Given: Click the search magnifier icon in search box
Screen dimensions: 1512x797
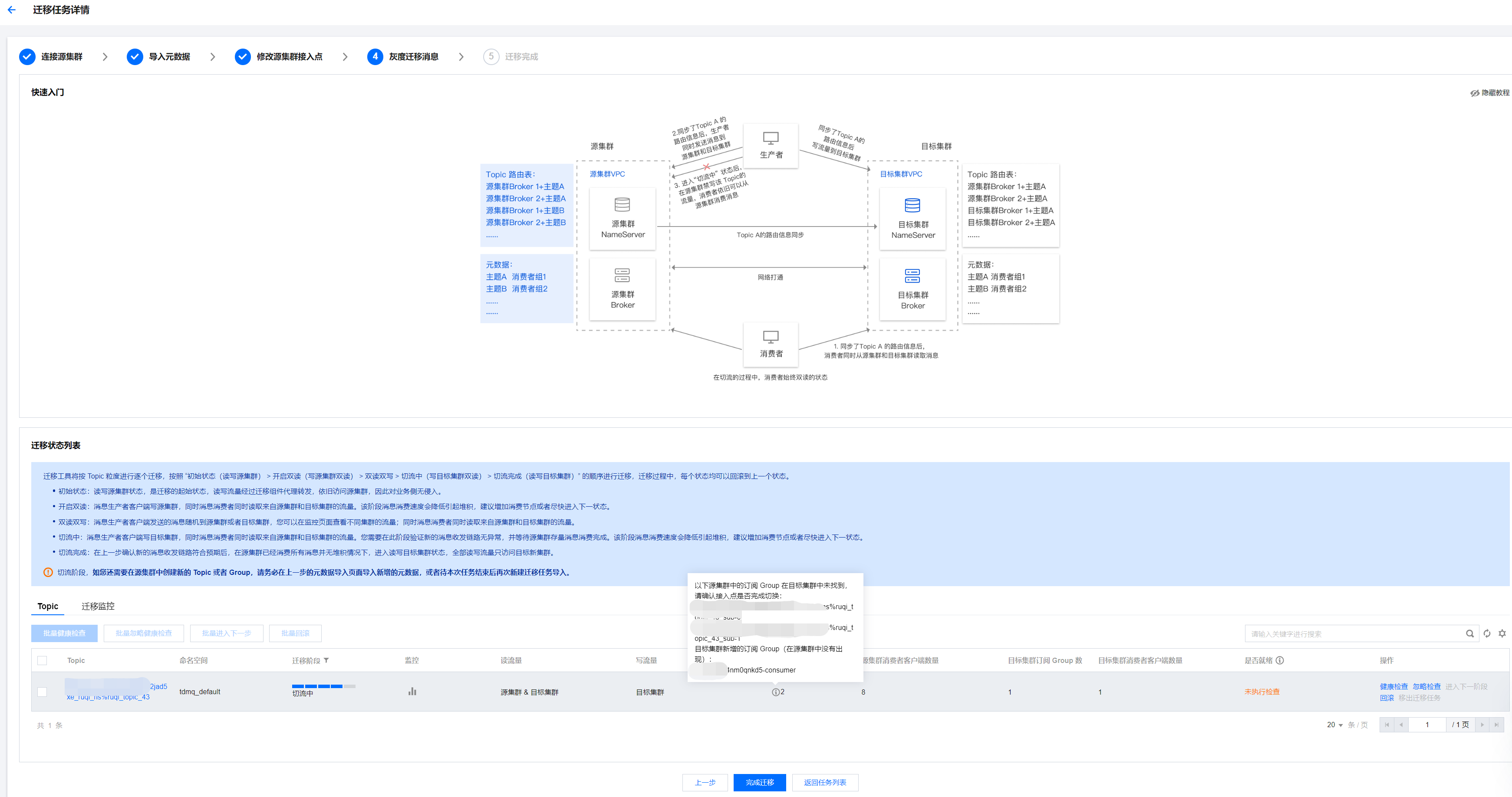Looking at the screenshot, I should pos(1469,633).
